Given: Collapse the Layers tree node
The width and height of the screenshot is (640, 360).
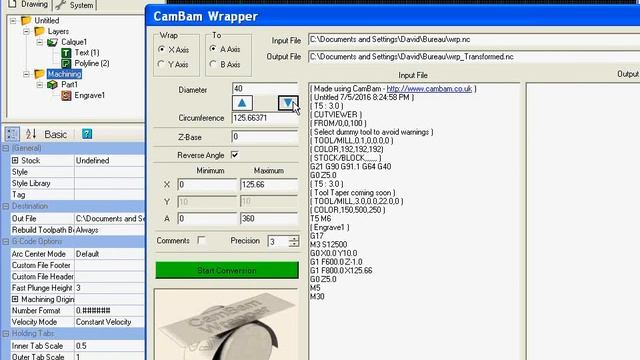Looking at the screenshot, I should 27,31.
